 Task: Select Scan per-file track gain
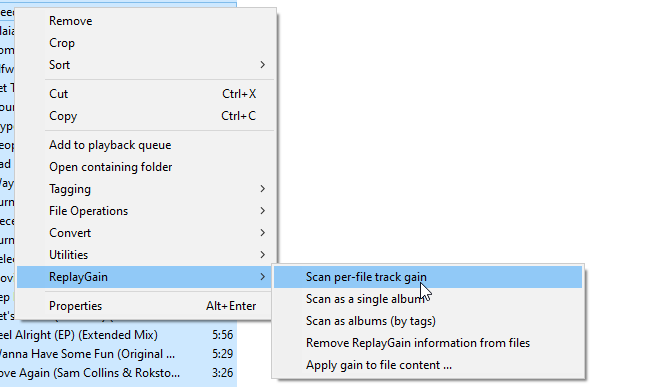pos(428,277)
